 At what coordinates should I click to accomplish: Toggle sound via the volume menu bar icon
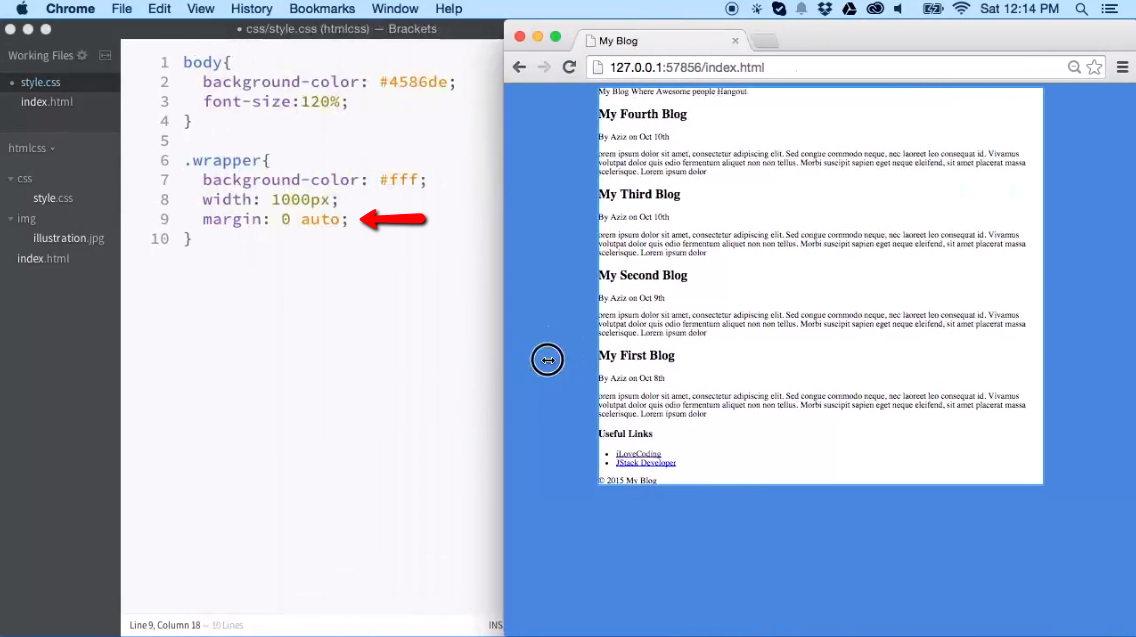click(x=898, y=8)
